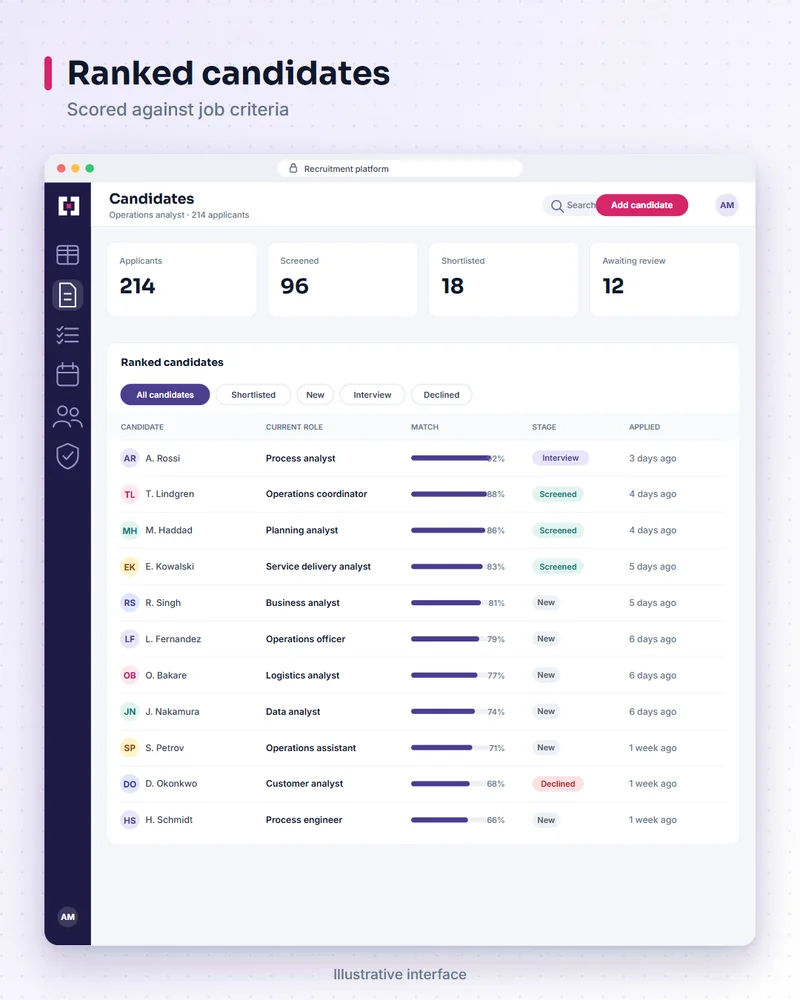Click the name M. Haddad

[x=169, y=531]
